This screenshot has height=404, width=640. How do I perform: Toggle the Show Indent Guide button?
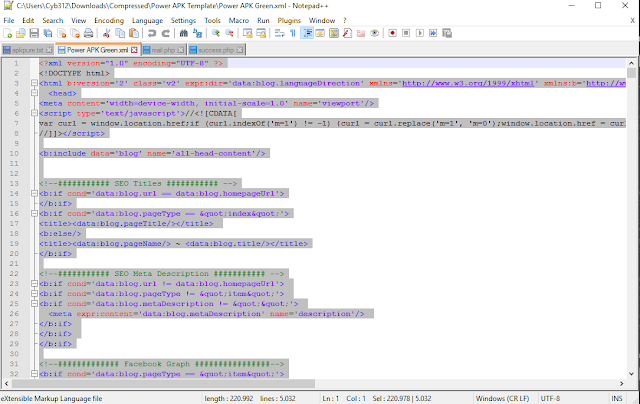(307, 33)
